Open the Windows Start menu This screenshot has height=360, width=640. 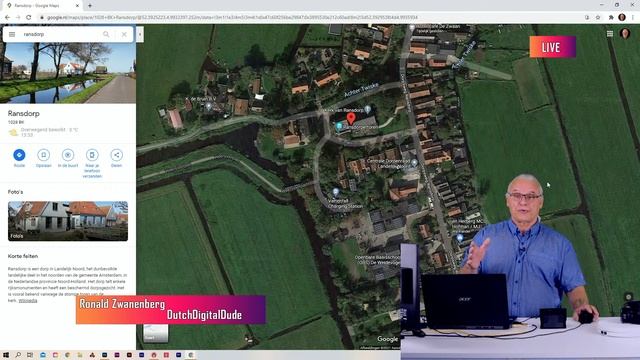6,355
